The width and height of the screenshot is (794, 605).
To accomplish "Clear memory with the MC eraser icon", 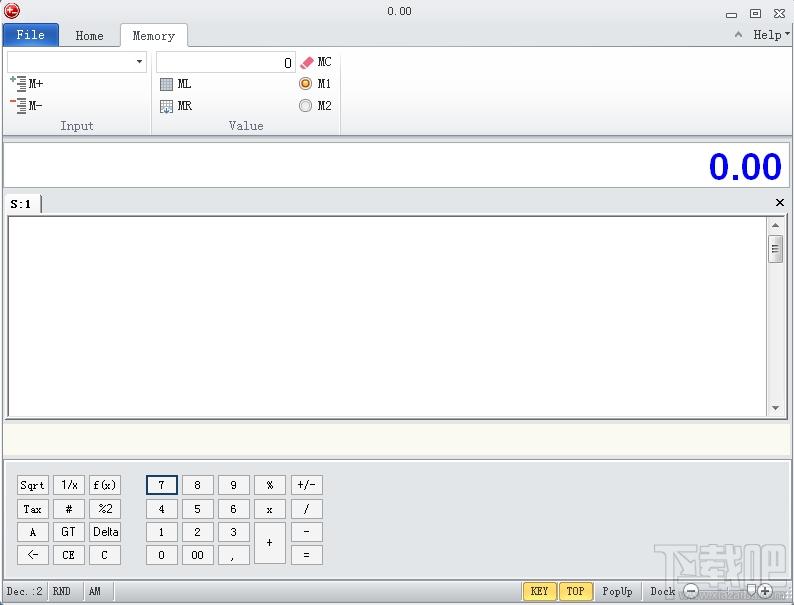I will (x=307, y=62).
